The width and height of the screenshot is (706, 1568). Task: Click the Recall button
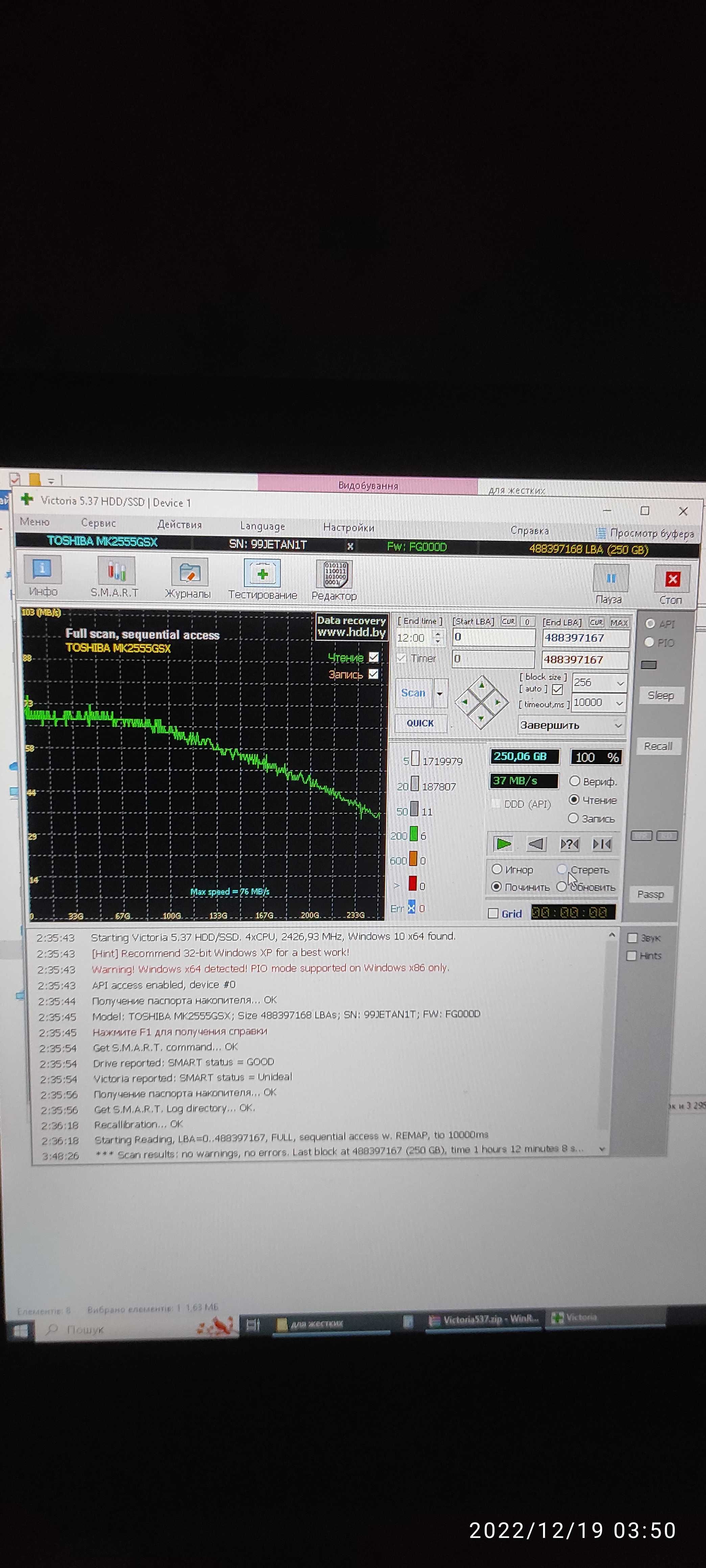click(x=658, y=746)
